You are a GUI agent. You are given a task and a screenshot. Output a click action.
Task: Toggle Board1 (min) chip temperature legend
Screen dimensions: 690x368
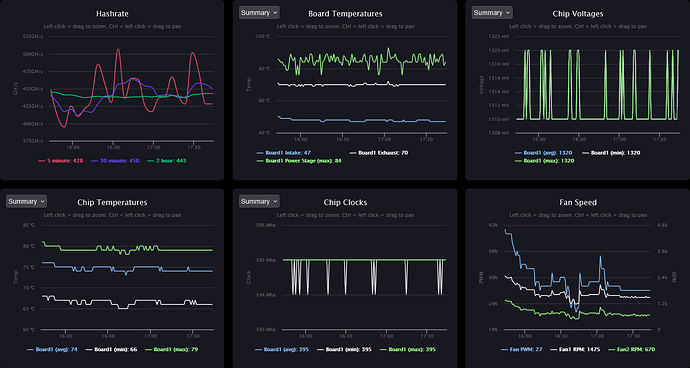[x=111, y=350]
